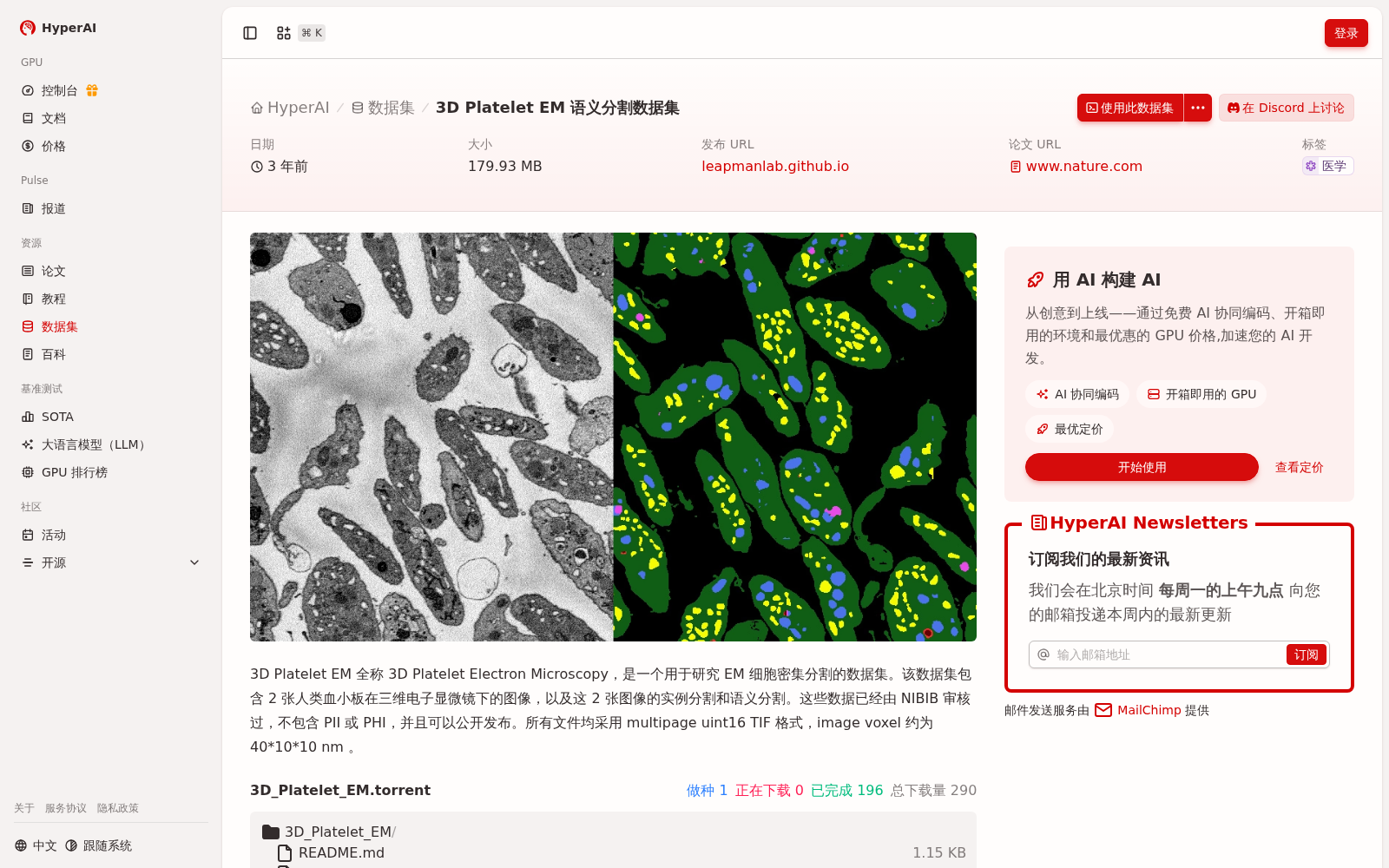Open 报道 sidebar item
The height and width of the screenshot is (868, 1389).
(x=44, y=208)
